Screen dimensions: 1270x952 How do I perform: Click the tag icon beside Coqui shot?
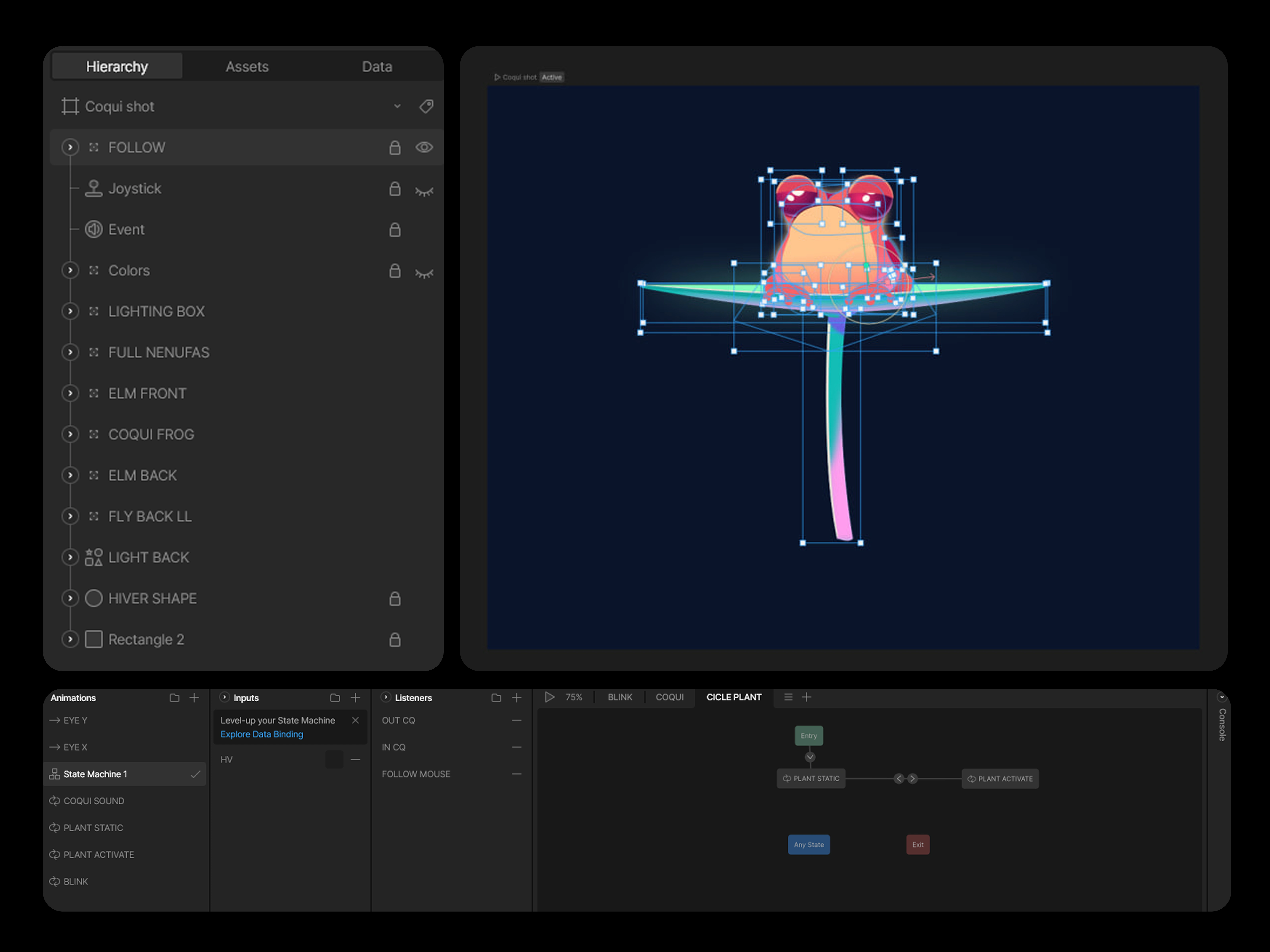[x=426, y=106]
